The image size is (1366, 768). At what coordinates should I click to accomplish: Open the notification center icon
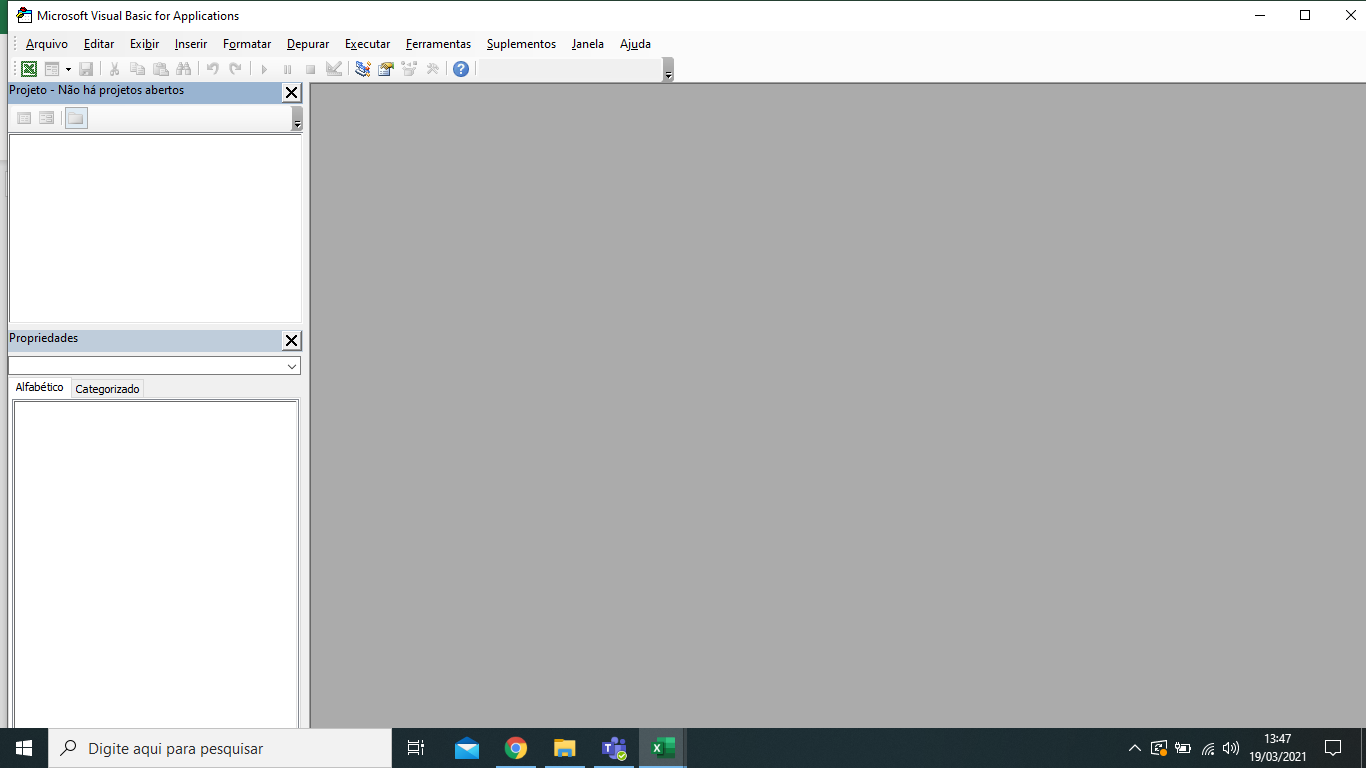coord(1333,748)
